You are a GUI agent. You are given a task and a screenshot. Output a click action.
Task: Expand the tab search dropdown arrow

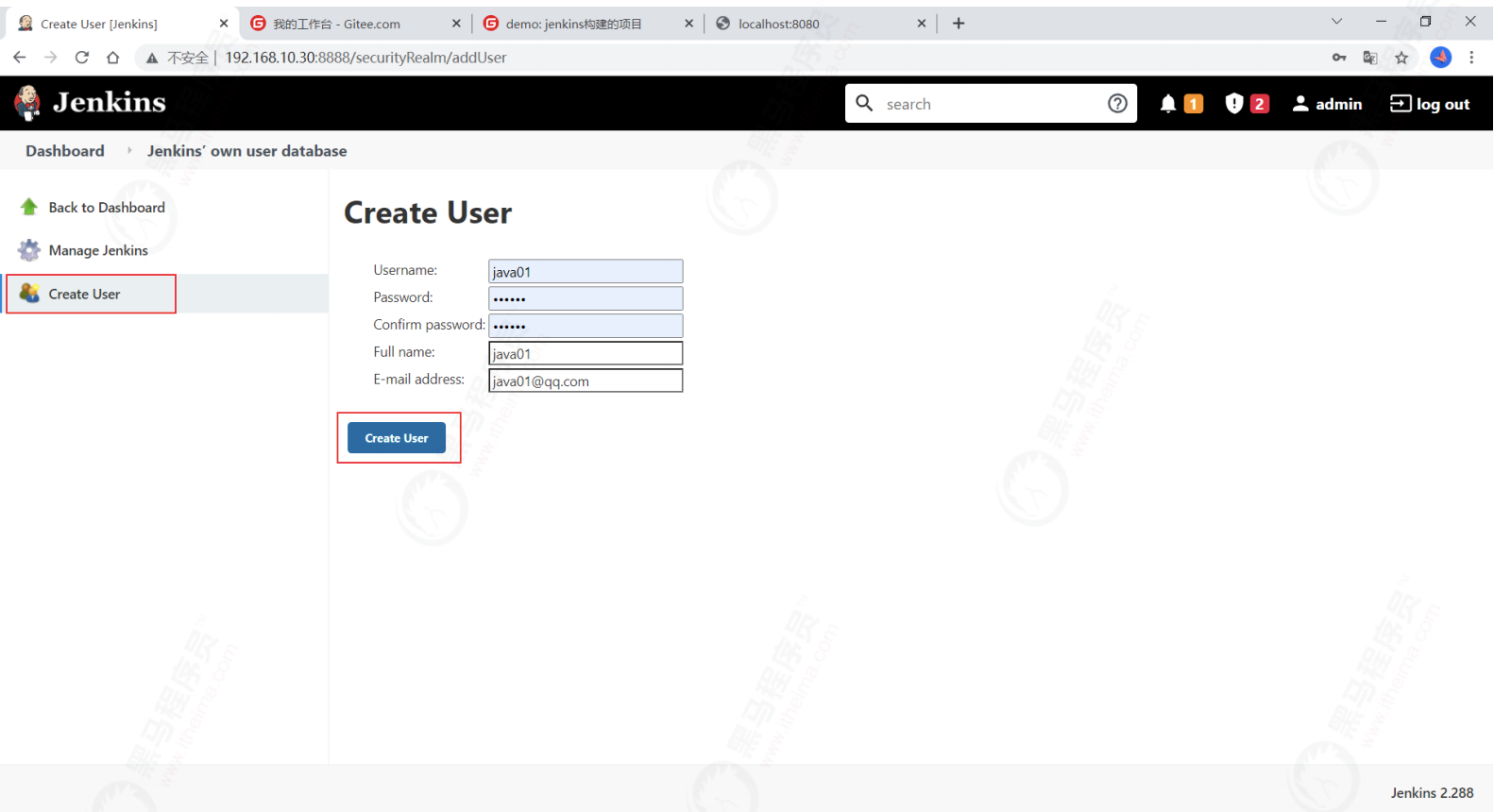pos(1336,22)
